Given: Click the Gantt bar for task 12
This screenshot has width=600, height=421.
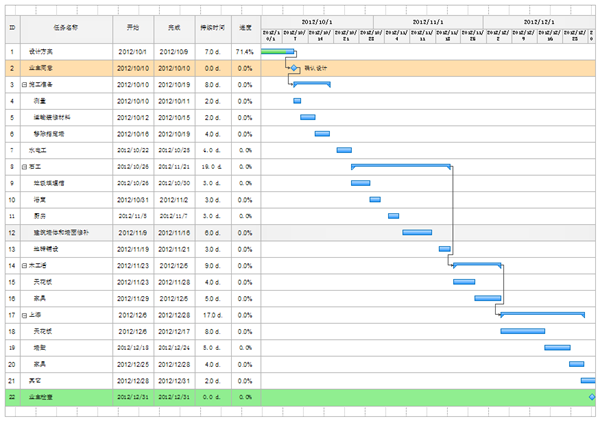Looking at the screenshot, I should click(417, 232).
